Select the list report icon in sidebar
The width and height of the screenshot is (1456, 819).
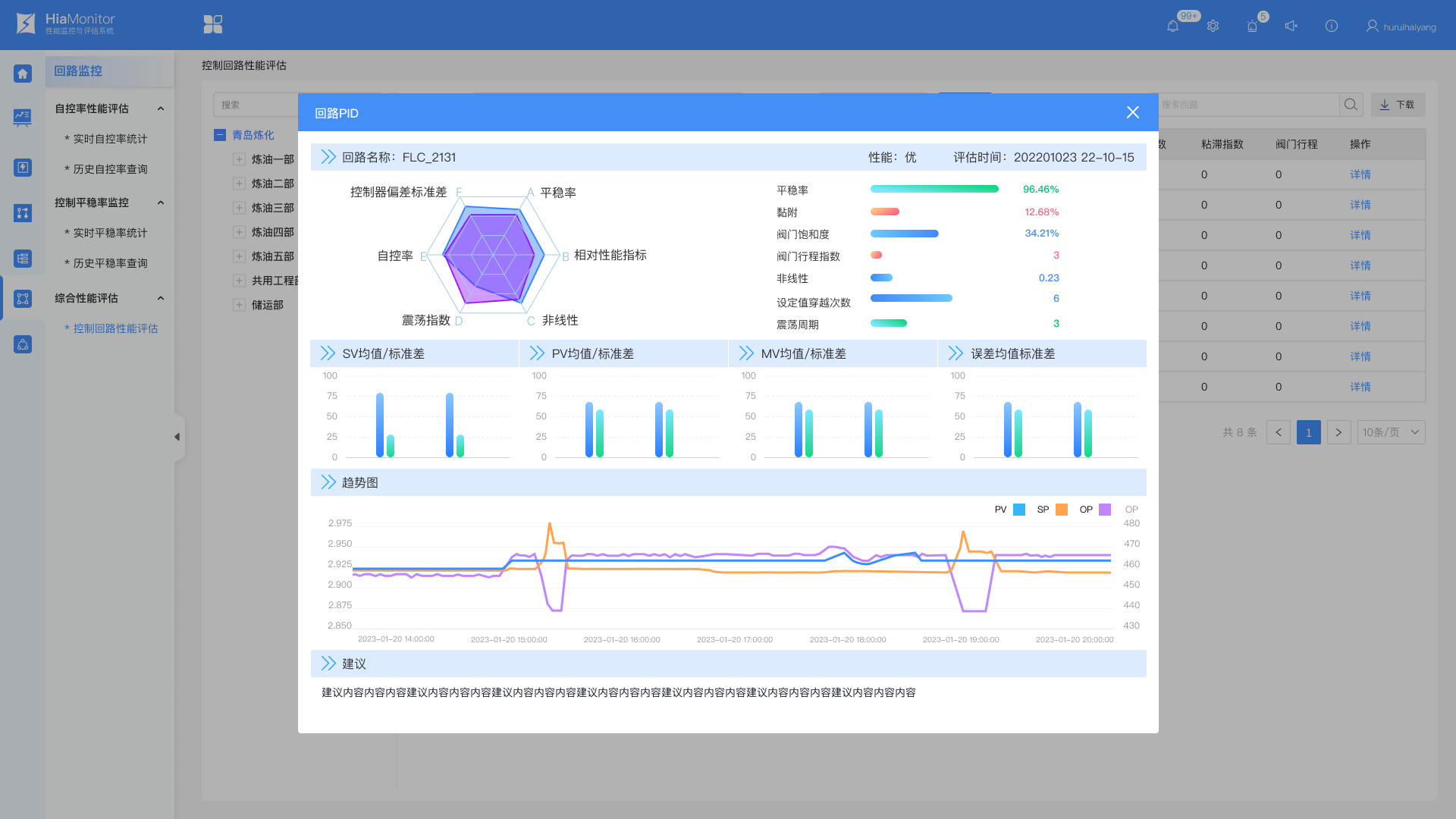pos(22,259)
